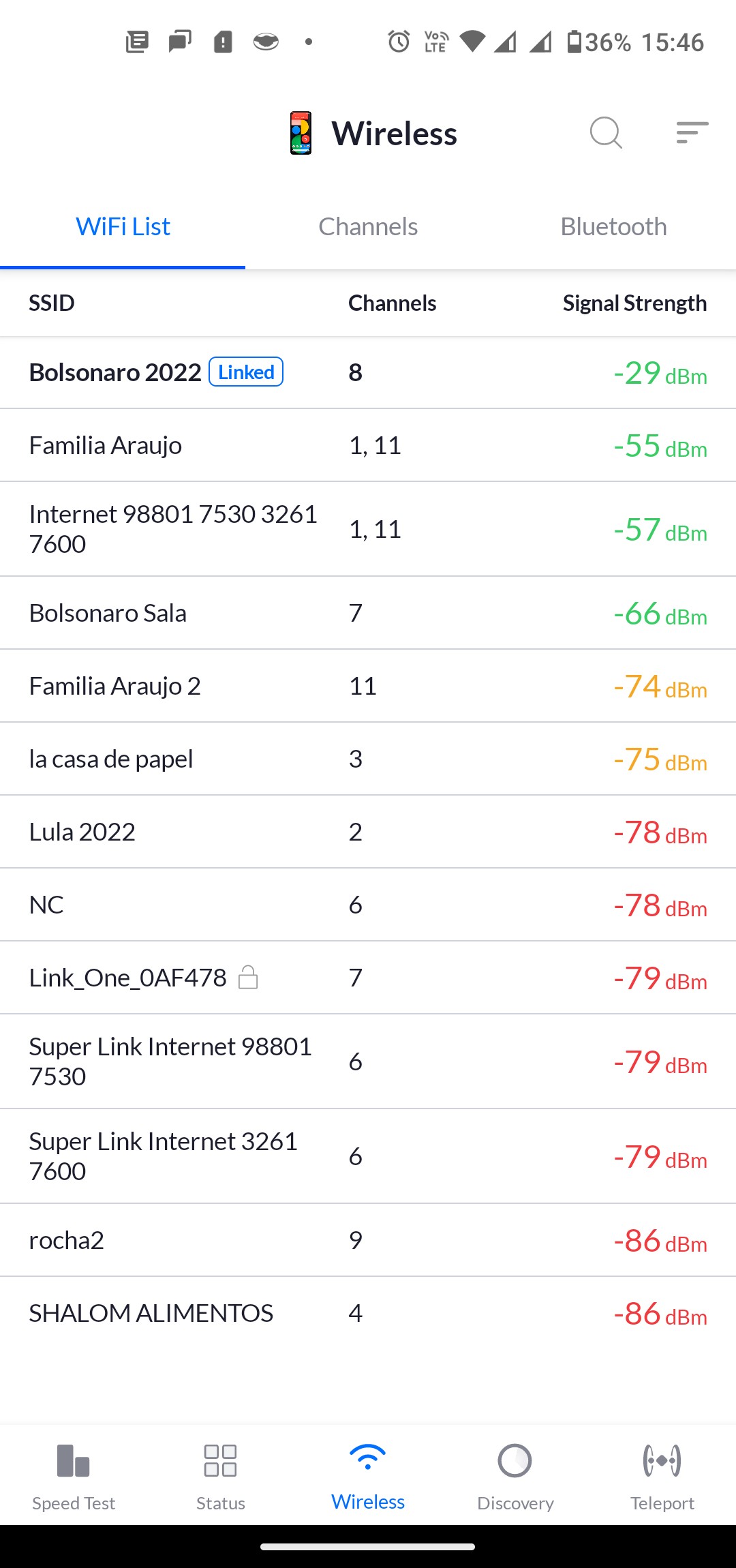Open the Teleport icon
This screenshot has width=736, height=1568.
tap(662, 1461)
